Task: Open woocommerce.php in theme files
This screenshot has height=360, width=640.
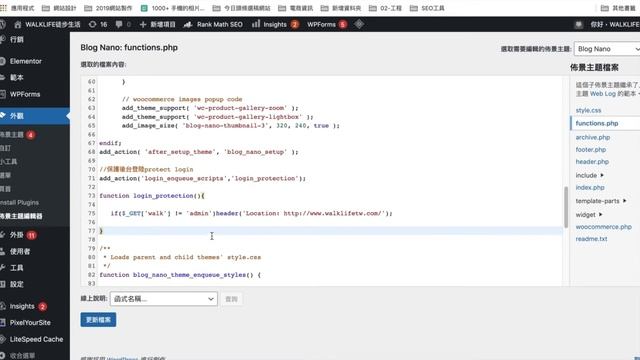Action: (603, 227)
